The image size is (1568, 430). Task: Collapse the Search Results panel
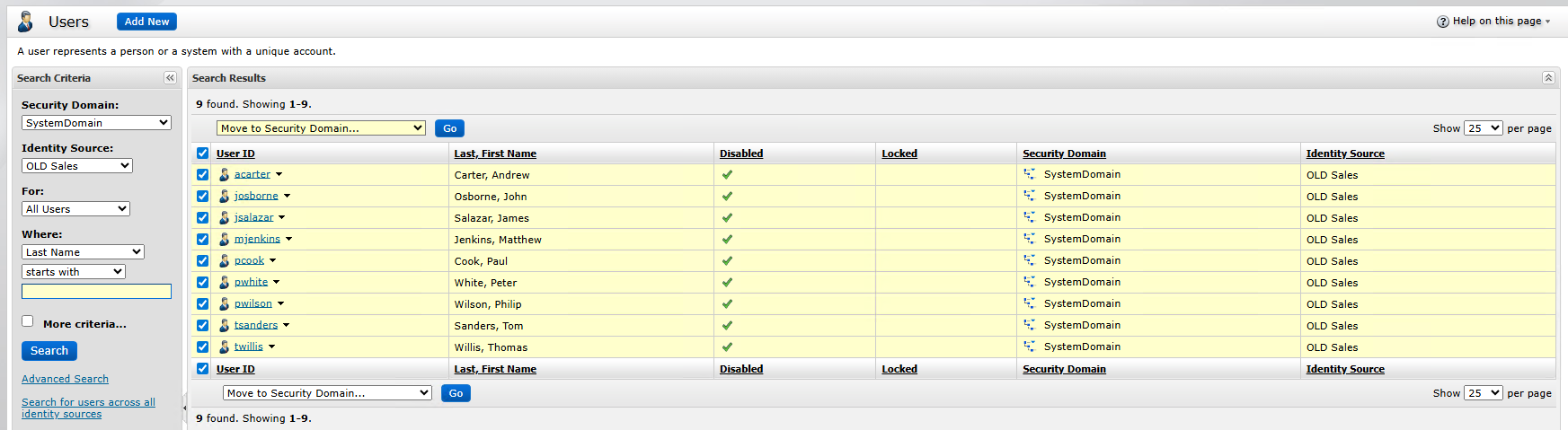click(x=1548, y=78)
